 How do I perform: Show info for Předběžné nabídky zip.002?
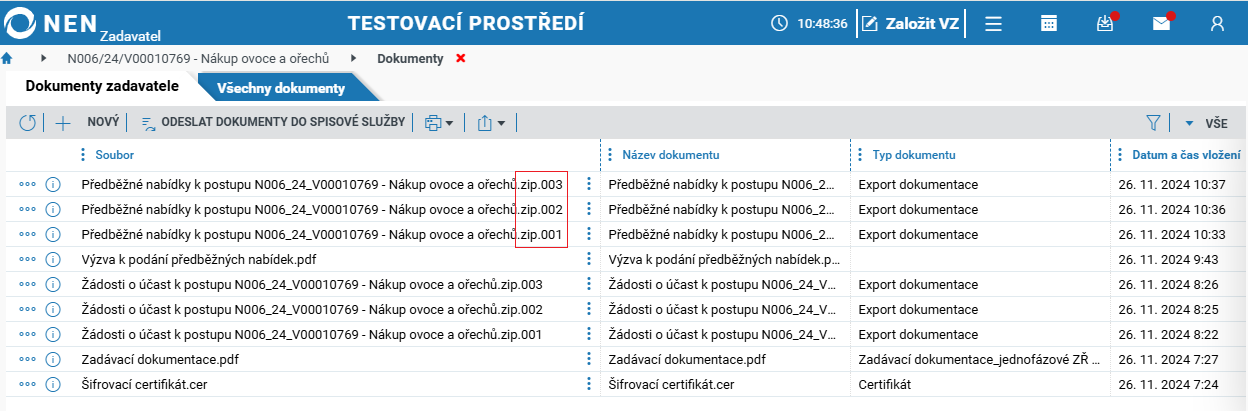(53, 209)
